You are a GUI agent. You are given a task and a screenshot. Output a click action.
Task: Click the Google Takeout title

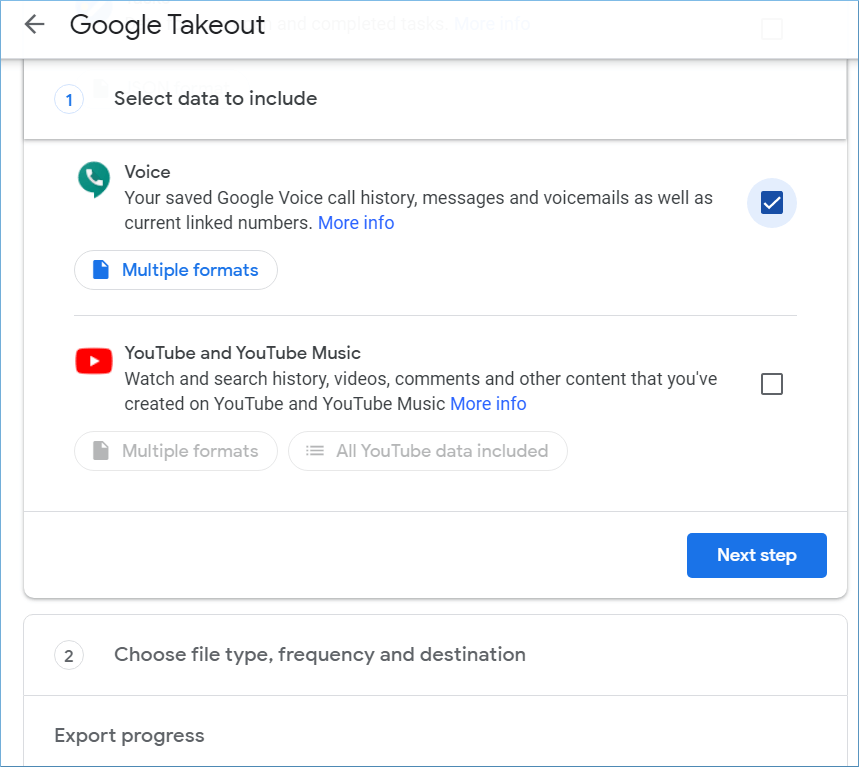[167, 25]
